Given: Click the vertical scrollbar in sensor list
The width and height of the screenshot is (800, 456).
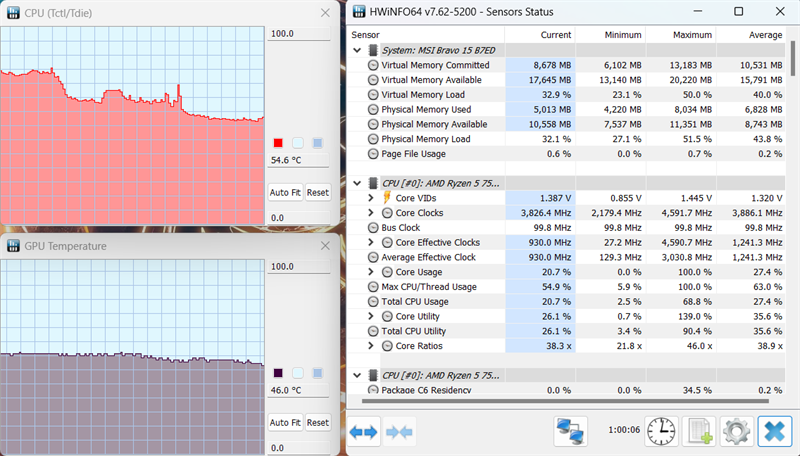Looking at the screenshot, I should 792,59.
